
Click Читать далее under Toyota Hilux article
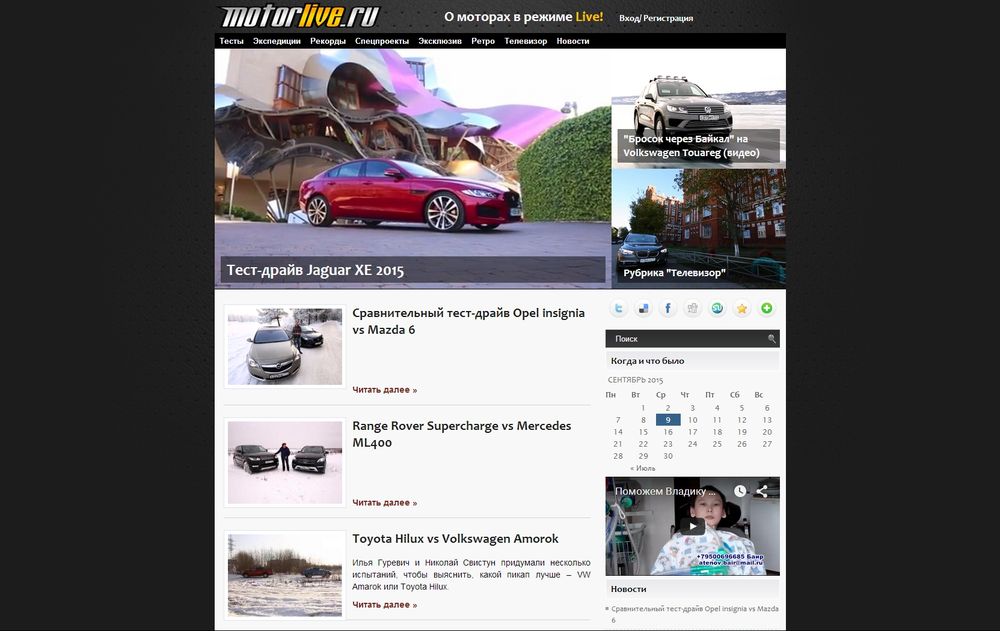(385, 605)
